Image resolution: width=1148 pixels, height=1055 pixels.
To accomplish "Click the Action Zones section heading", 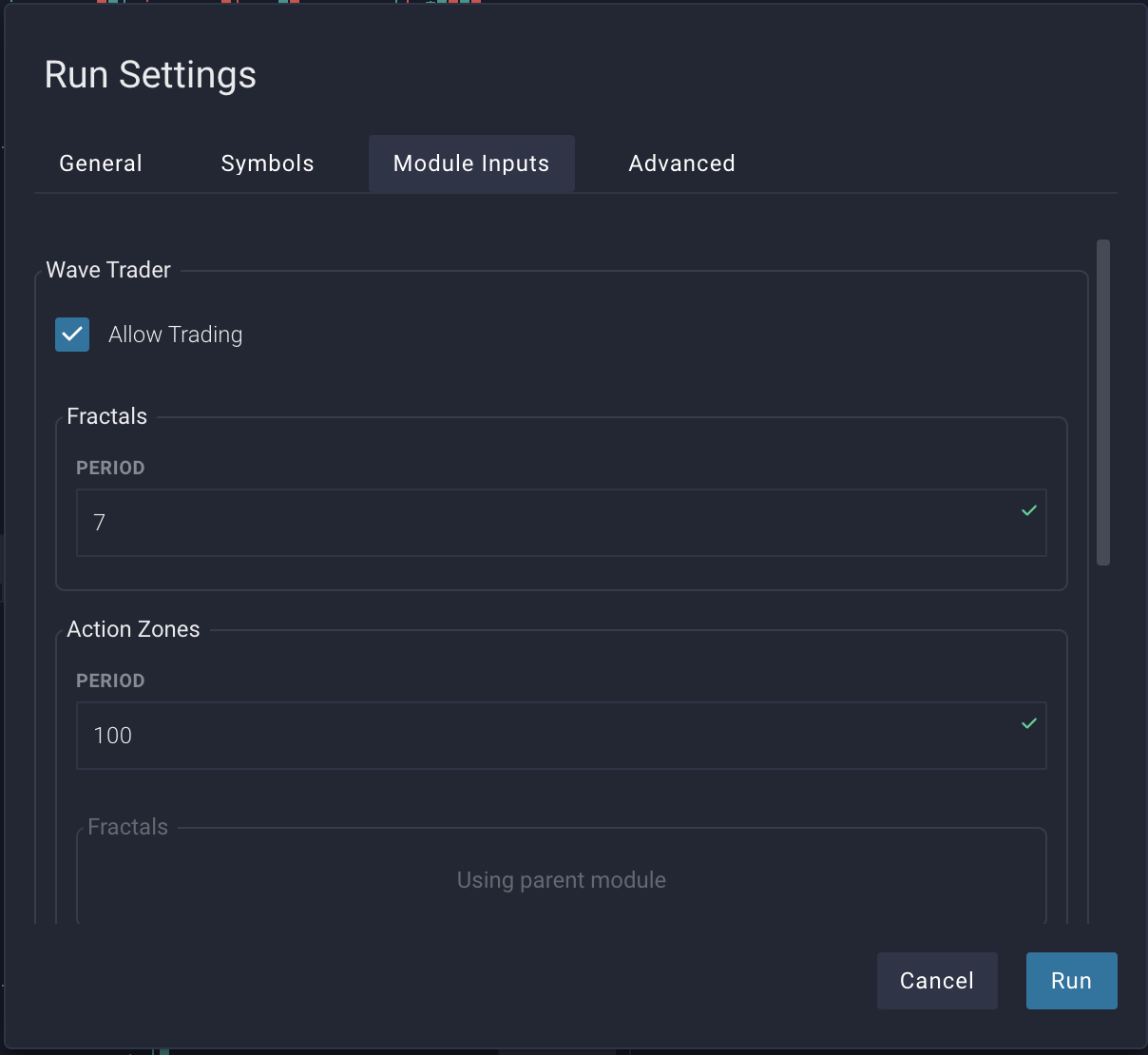I will coord(133,629).
